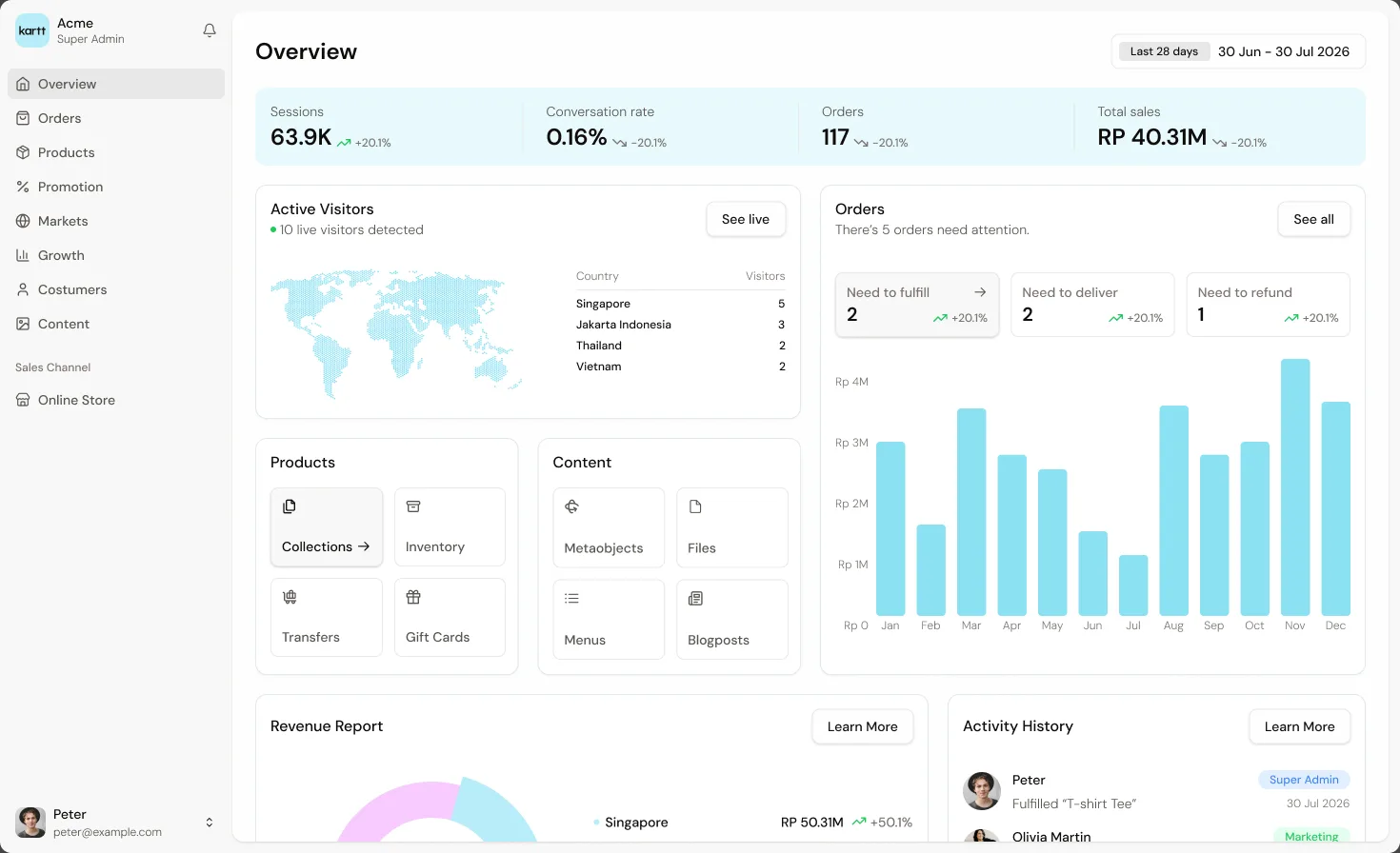
Task: Expand Peter account switcher chevrons
Action: pos(210,823)
